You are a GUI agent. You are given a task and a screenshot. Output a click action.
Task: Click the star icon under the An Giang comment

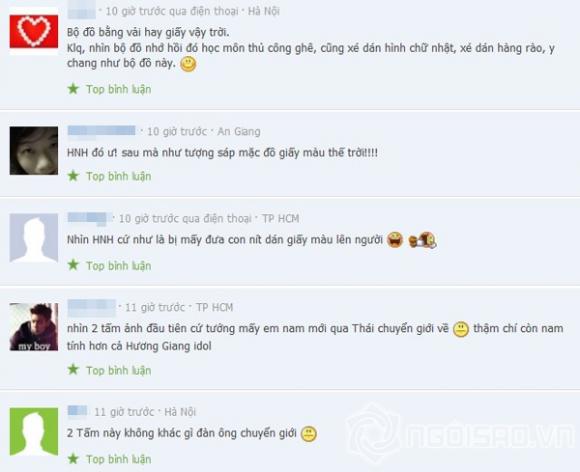pyautogui.click(x=73, y=176)
